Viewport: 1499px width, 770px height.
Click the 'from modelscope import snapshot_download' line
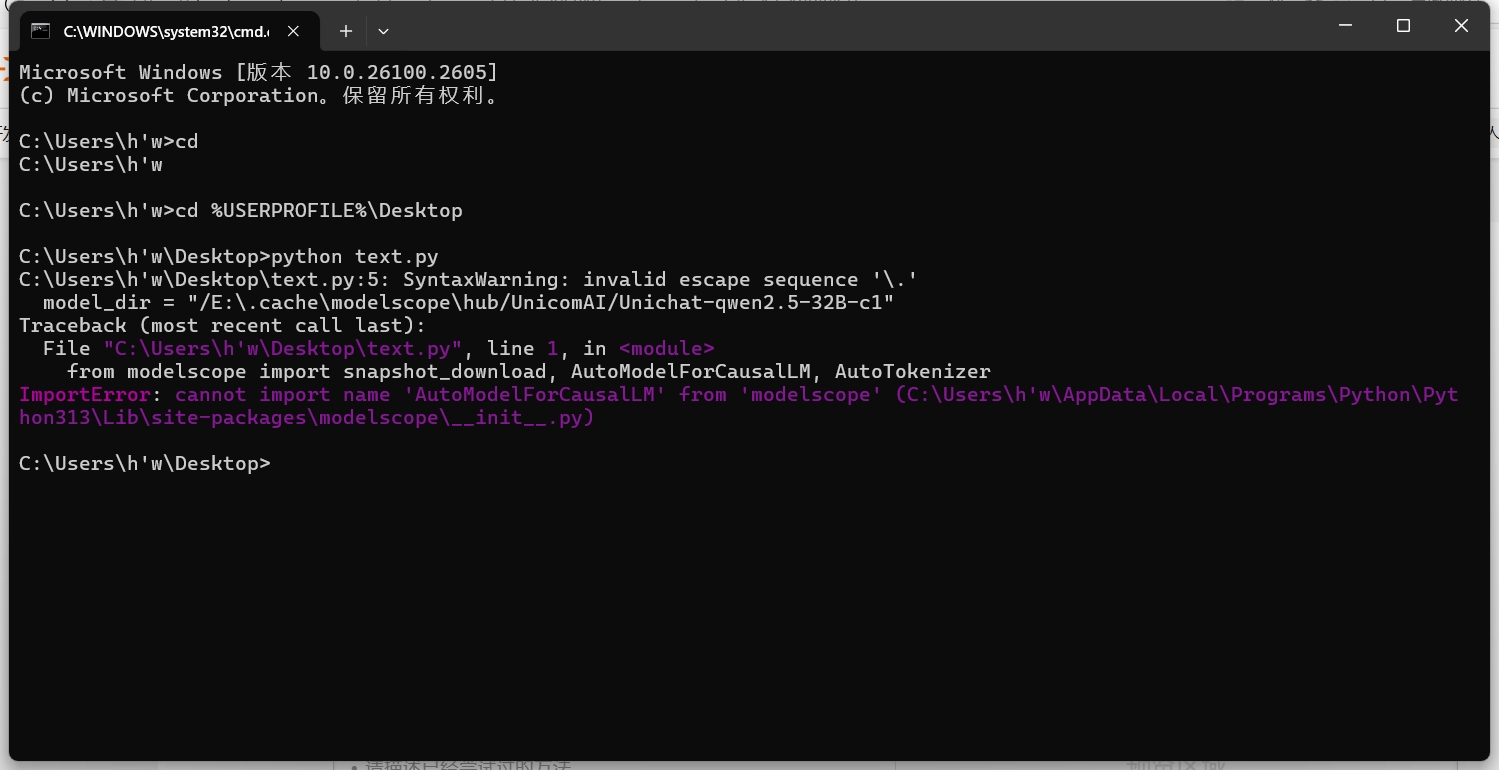point(529,371)
